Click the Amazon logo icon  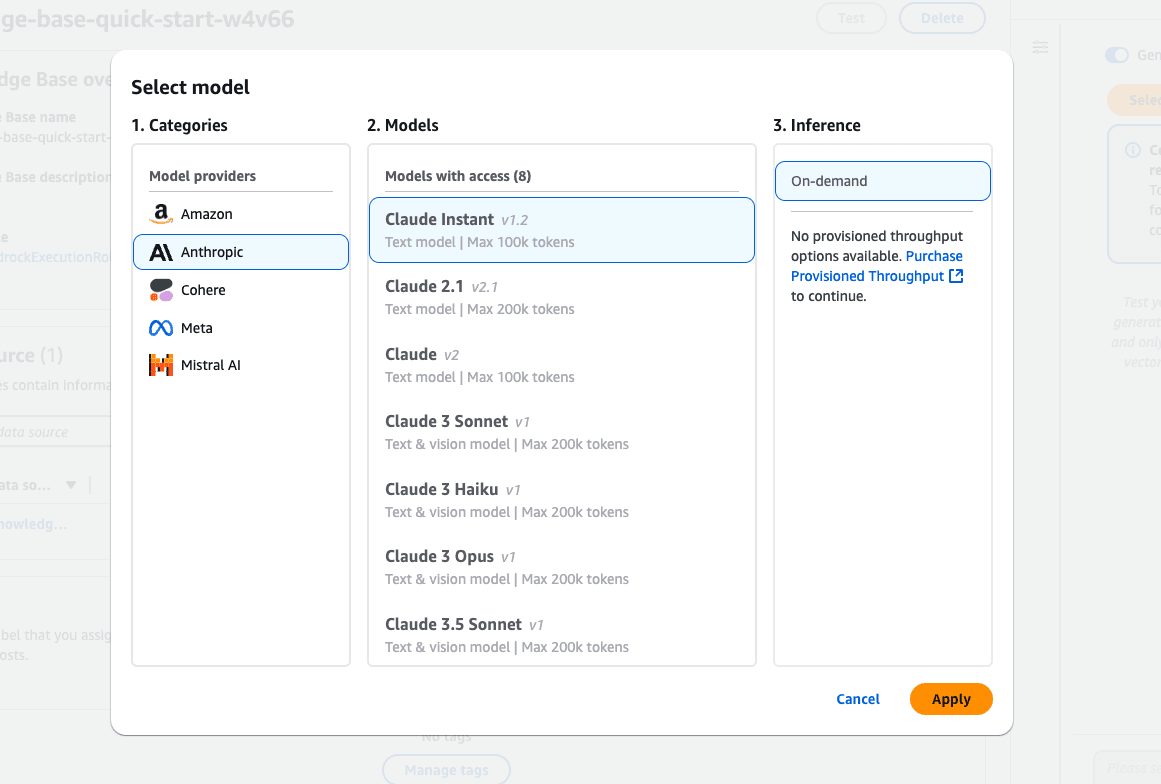coord(161,215)
